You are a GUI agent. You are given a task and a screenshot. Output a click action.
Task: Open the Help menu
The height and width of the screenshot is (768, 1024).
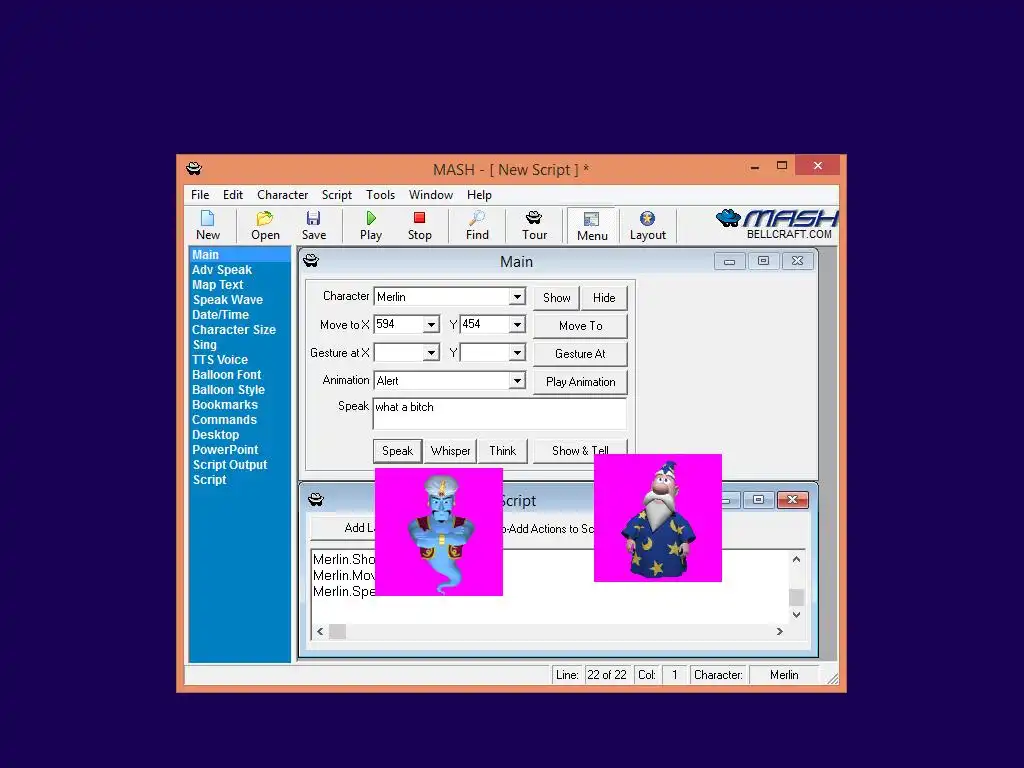[x=479, y=195]
